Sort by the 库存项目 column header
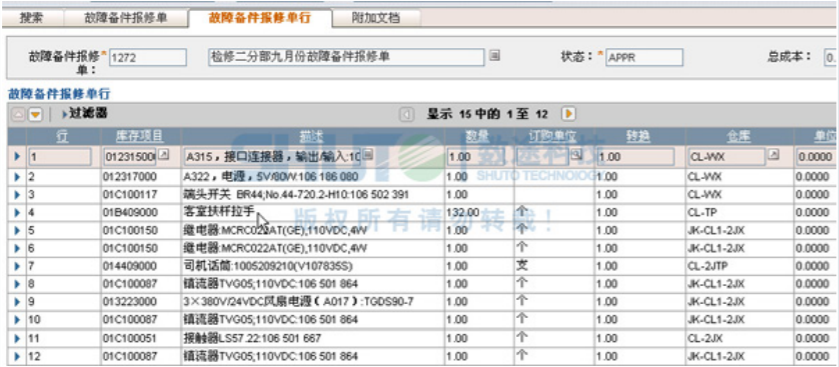Viewport: 839px width, 367px height. click(x=140, y=136)
